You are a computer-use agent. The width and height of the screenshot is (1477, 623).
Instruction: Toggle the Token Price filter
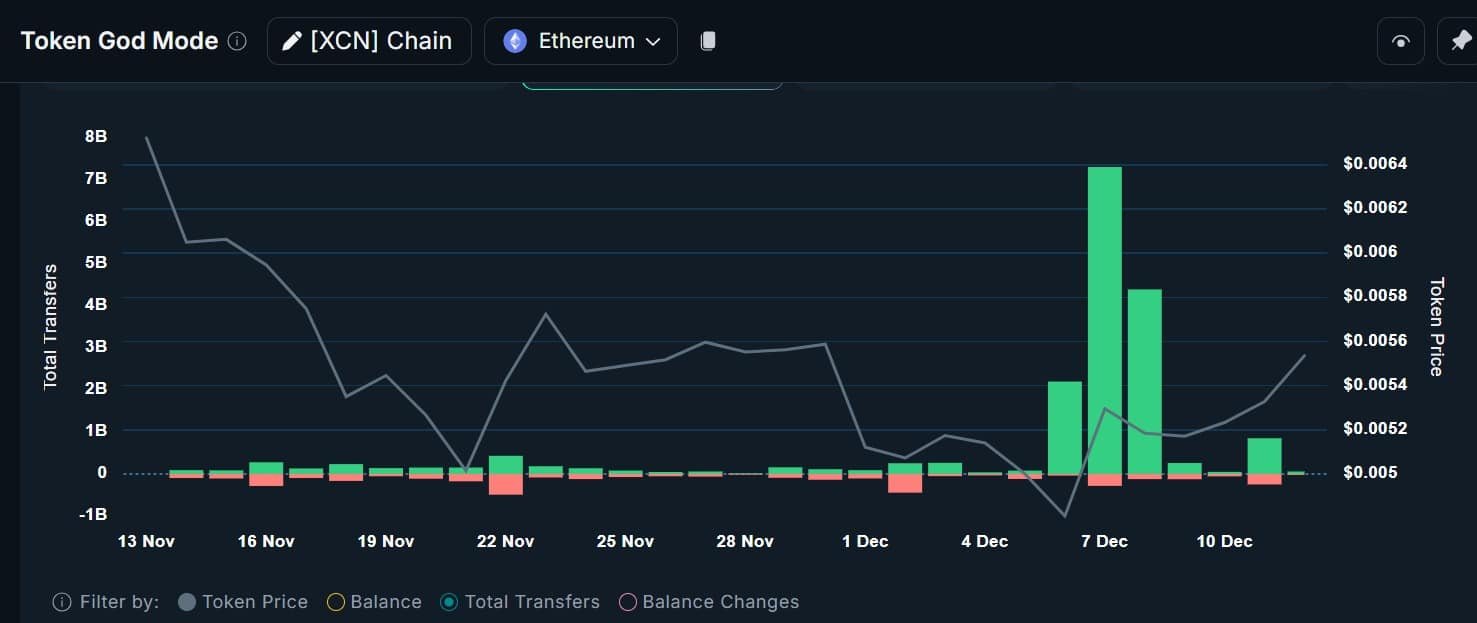(242, 602)
